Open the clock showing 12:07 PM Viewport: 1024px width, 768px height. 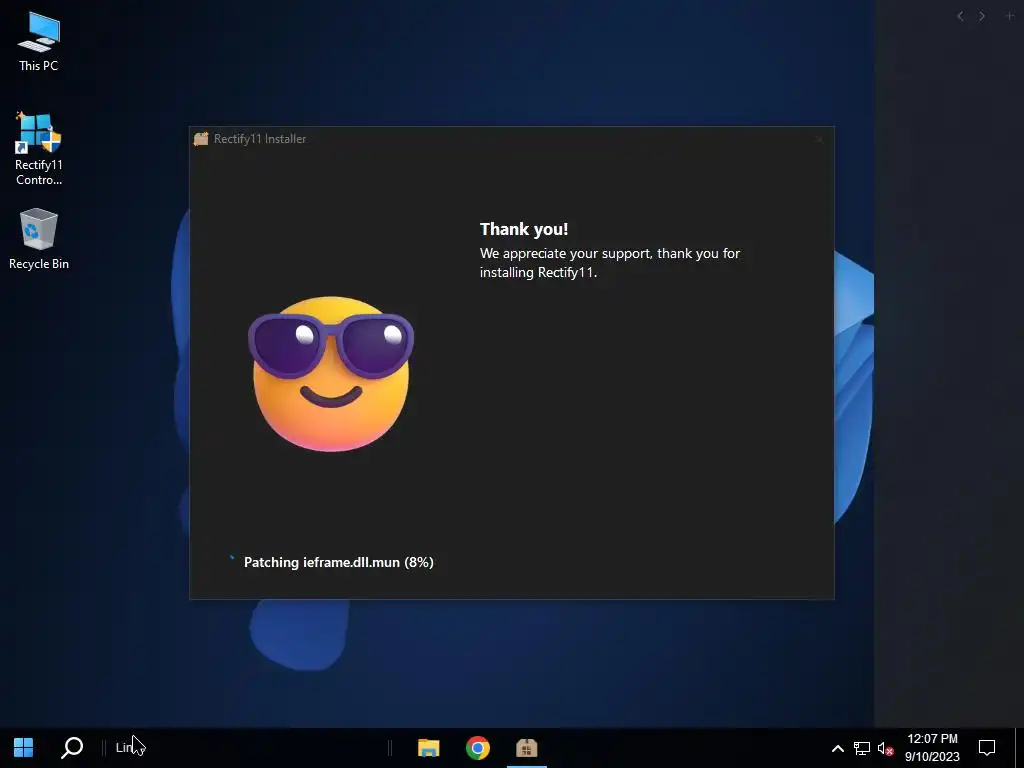pyautogui.click(x=932, y=747)
